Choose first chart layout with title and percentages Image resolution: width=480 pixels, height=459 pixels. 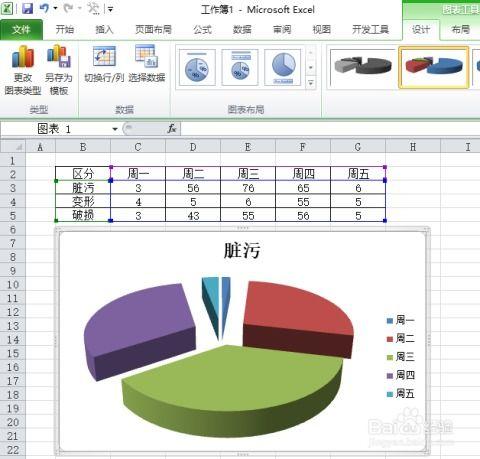point(197,67)
